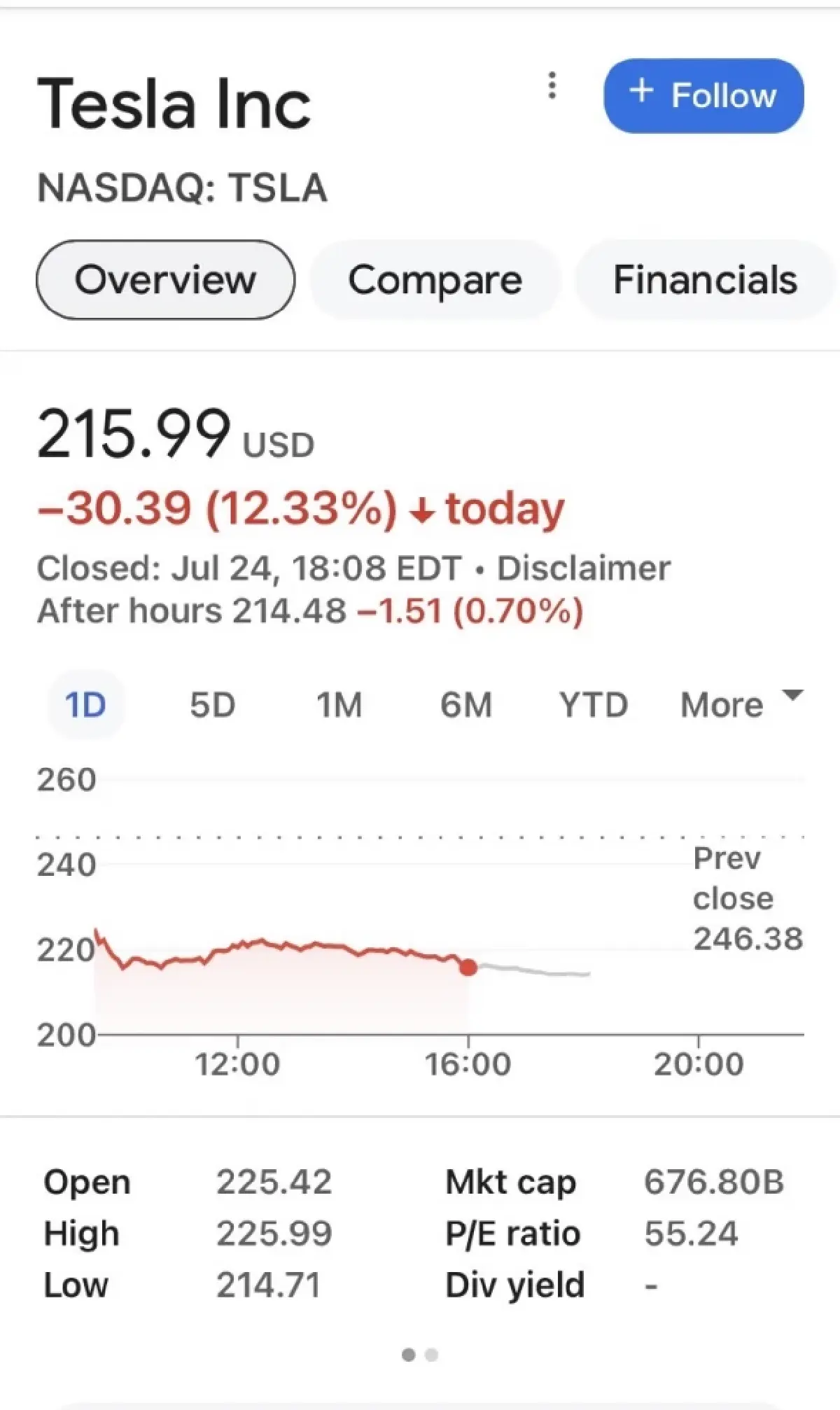
Task: View the YTD chart range
Action: [x=593, y=705]
